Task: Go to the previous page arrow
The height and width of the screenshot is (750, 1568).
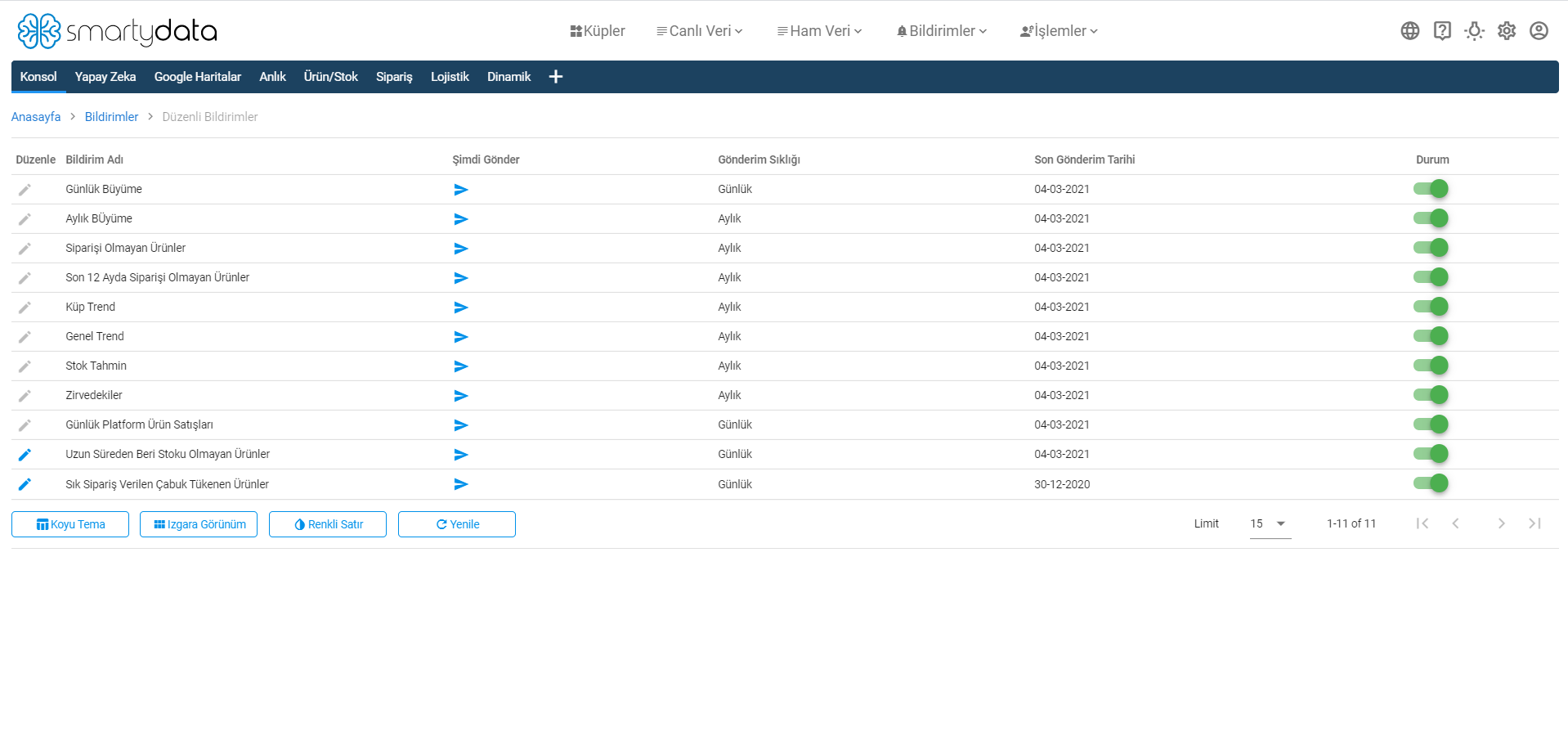Action: click(1455, 523)
